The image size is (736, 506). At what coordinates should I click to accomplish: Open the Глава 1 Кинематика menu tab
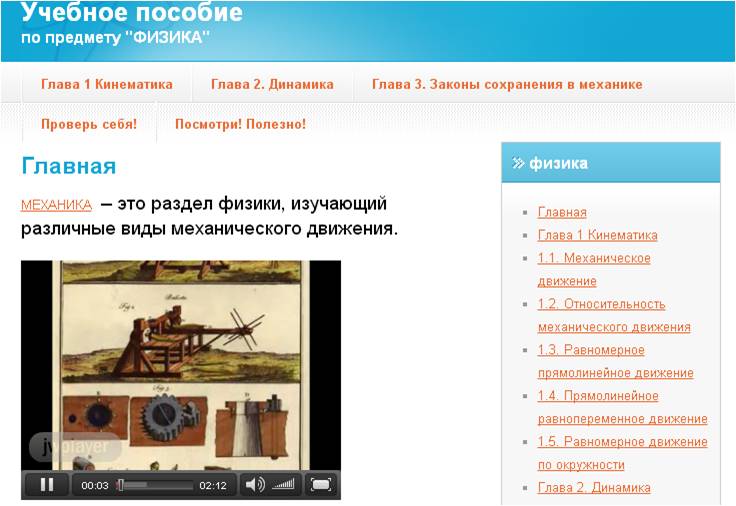click(107, 85)
